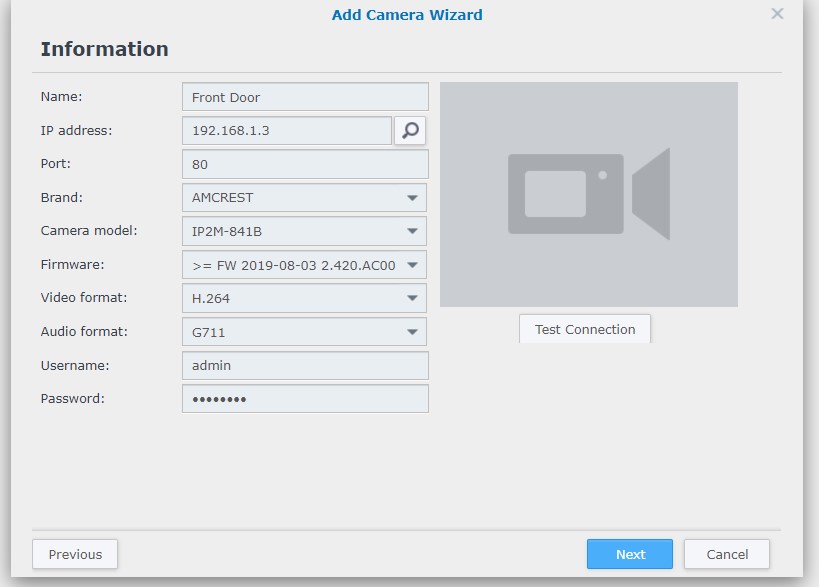Click the Add Camera Wizard title
819x587 pixels.
(407, 15)
